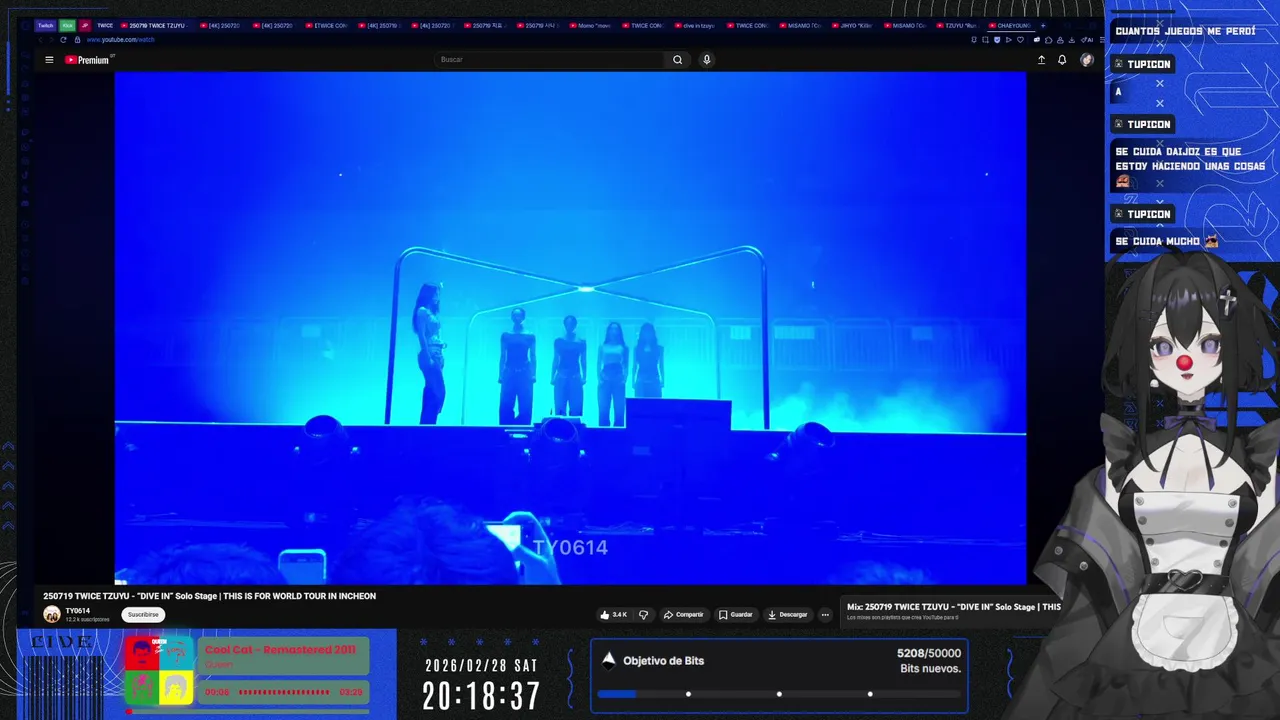Open the TY0614 channel name link
The height and width of the screenshot is (720, 1280).
pyautogui.click(x=77, y=611)
